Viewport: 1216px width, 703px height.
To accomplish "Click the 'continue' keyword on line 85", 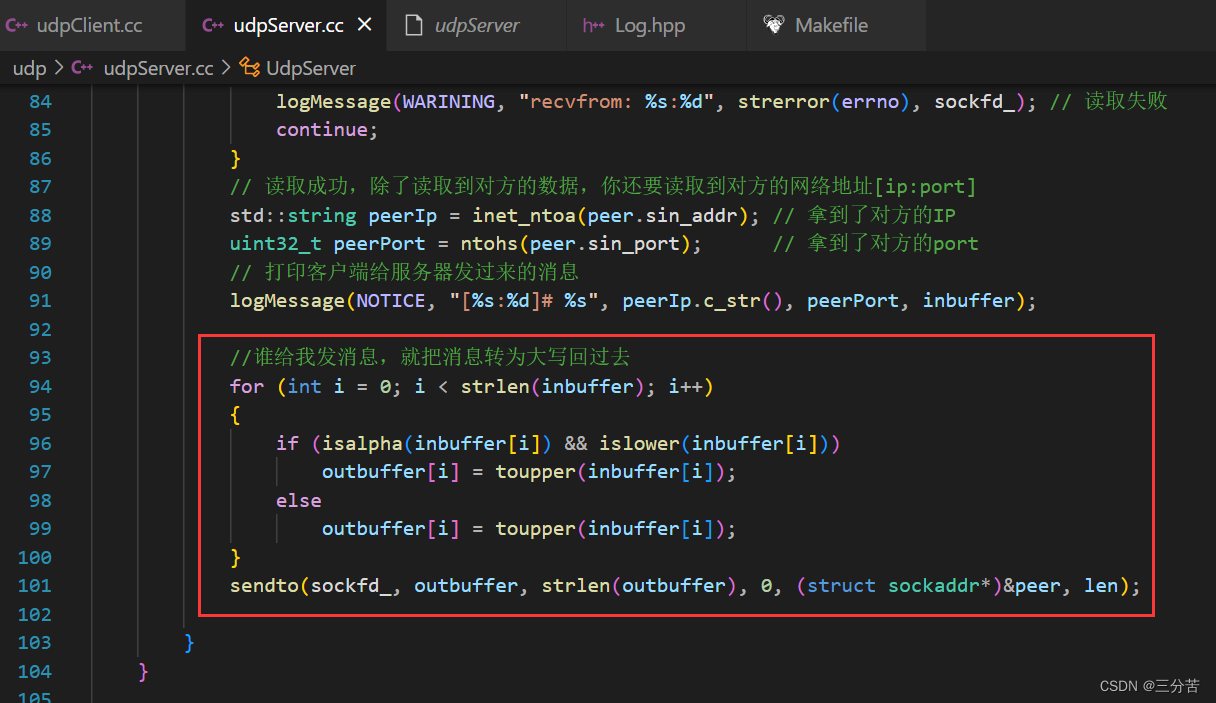I will (x=322, y=129).
